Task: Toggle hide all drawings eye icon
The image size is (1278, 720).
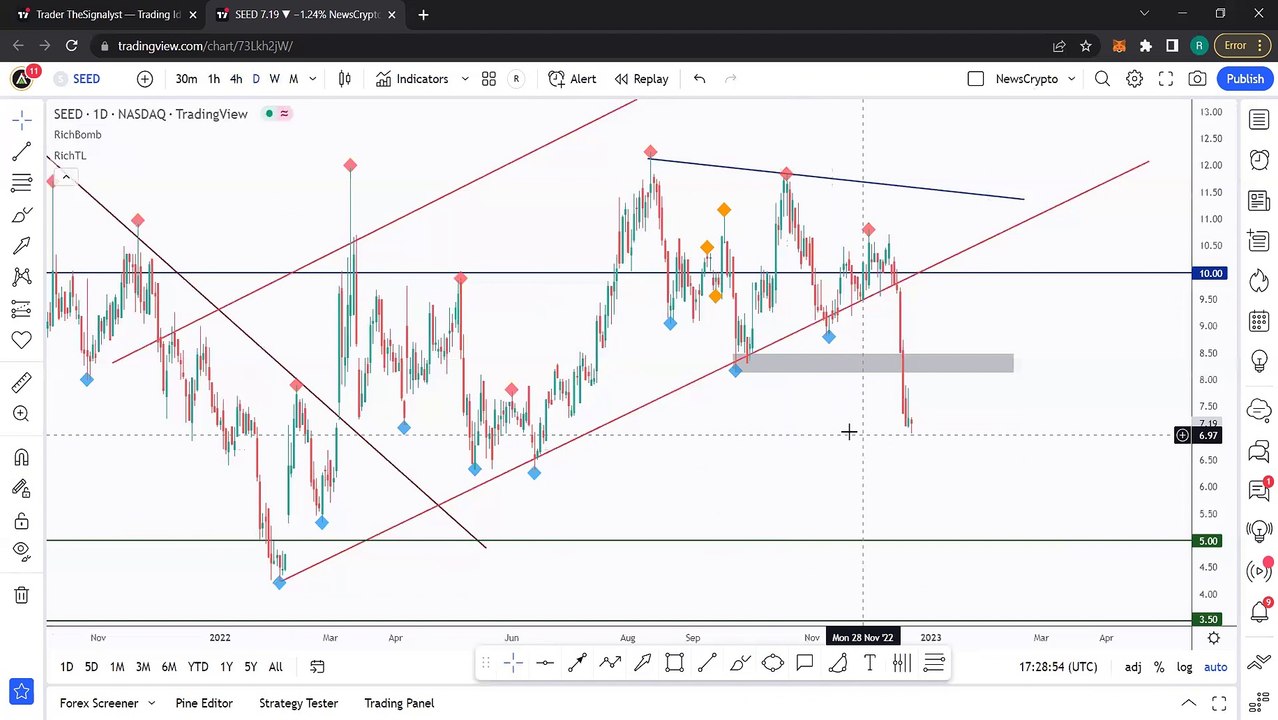Action: [x=21, y=550]
